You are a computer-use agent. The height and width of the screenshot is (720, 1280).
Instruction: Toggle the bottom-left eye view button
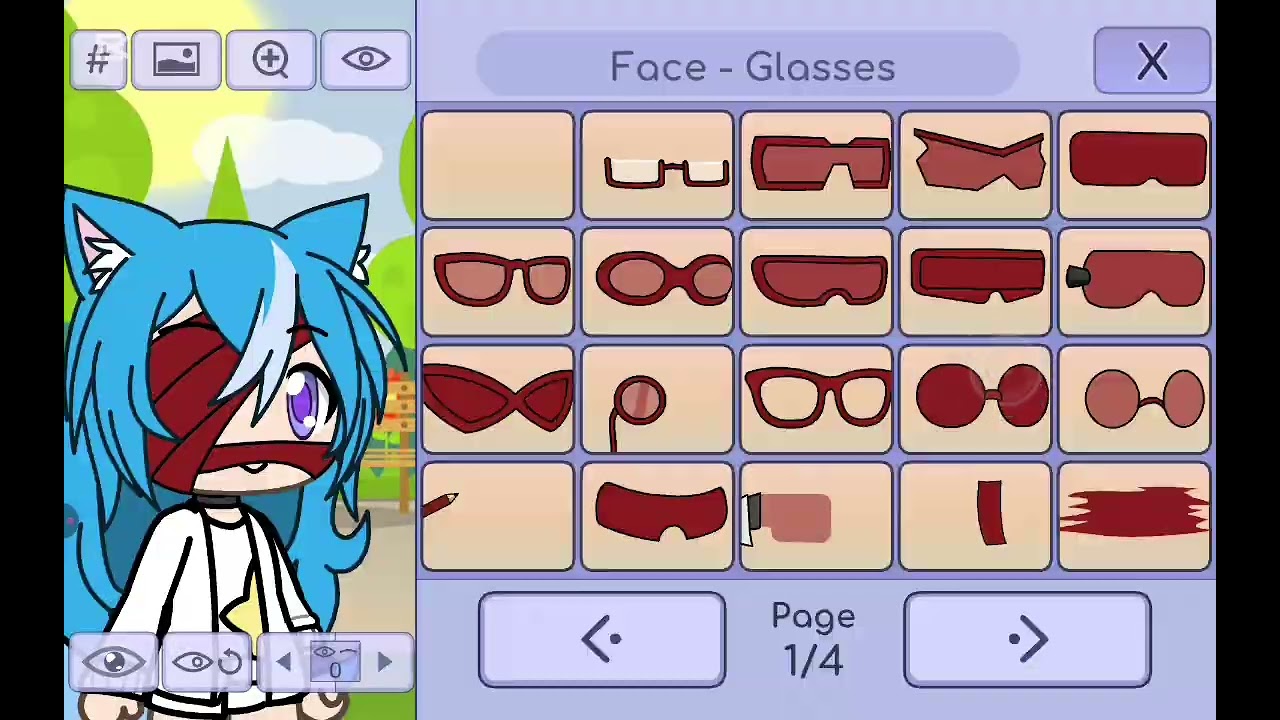pos(113,662)
